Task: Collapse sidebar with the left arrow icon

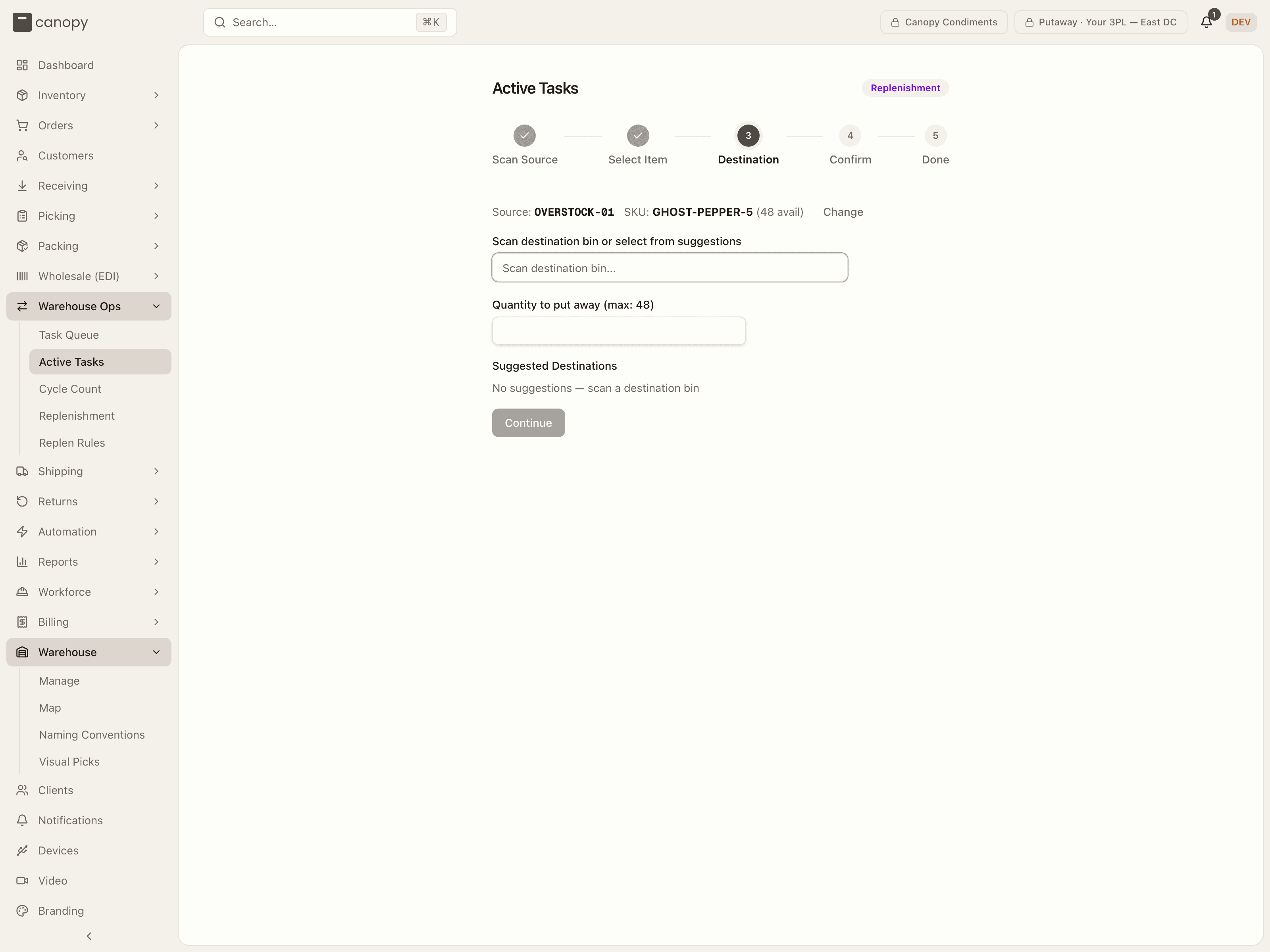Action: tap(89, 936)
